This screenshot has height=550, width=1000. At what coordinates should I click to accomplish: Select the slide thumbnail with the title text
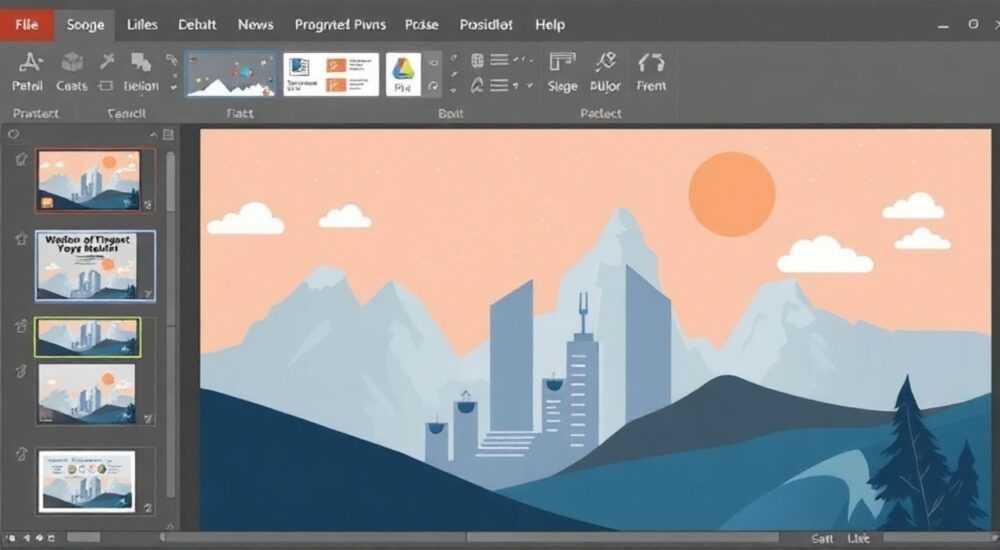tap(95, 266)
